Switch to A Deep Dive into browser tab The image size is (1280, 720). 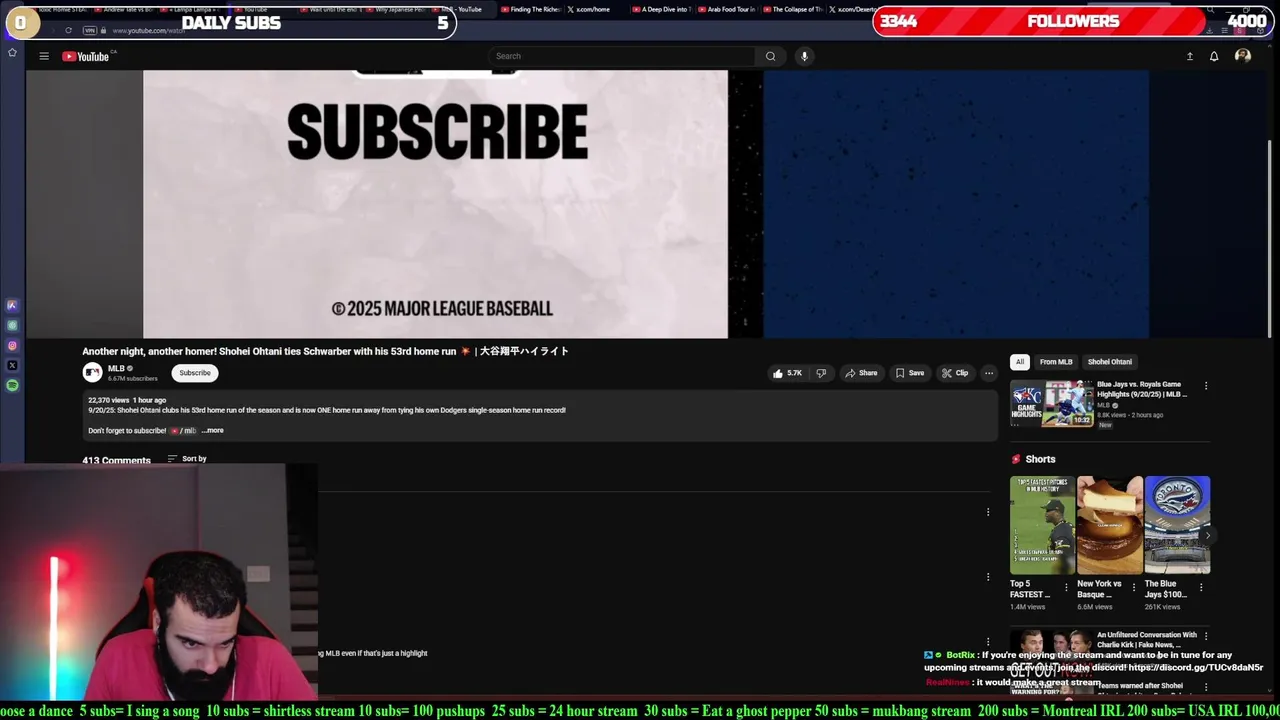point(661,9)
